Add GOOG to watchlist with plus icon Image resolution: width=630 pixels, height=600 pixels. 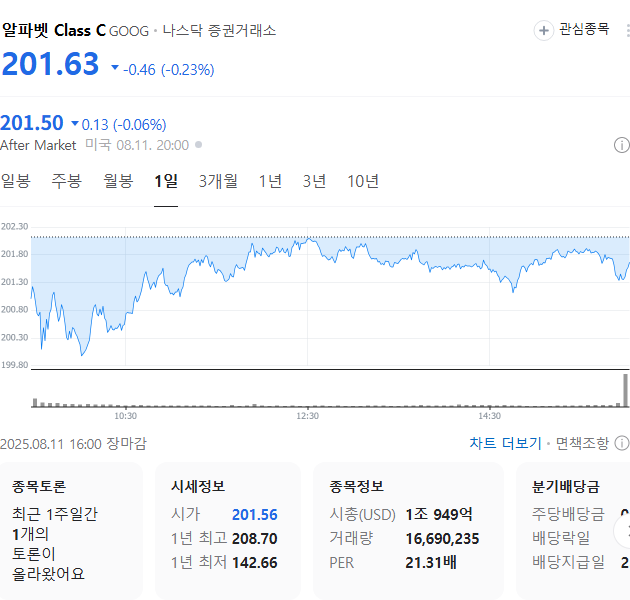544,31
